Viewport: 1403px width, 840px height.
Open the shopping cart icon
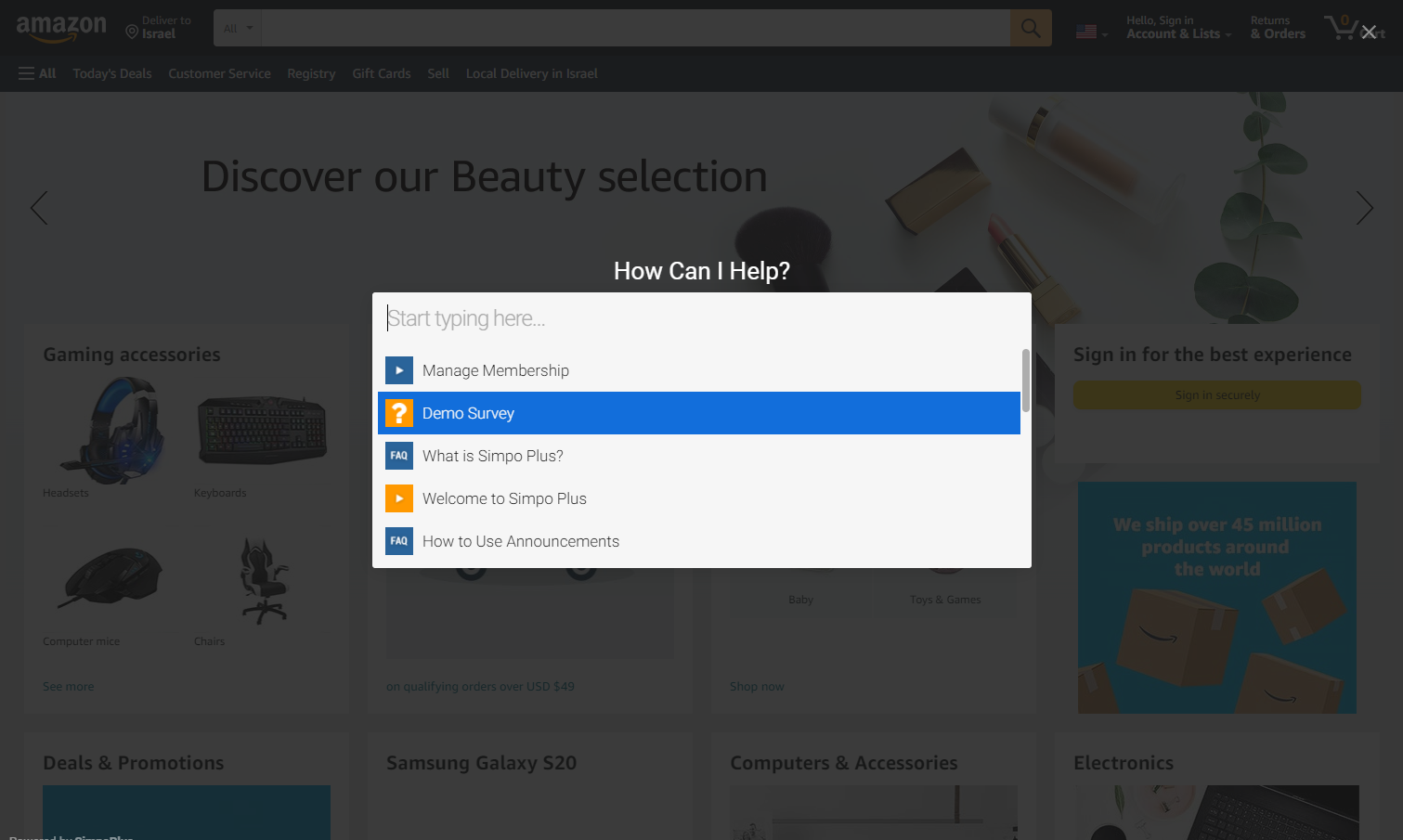(x=1342, y=28)
